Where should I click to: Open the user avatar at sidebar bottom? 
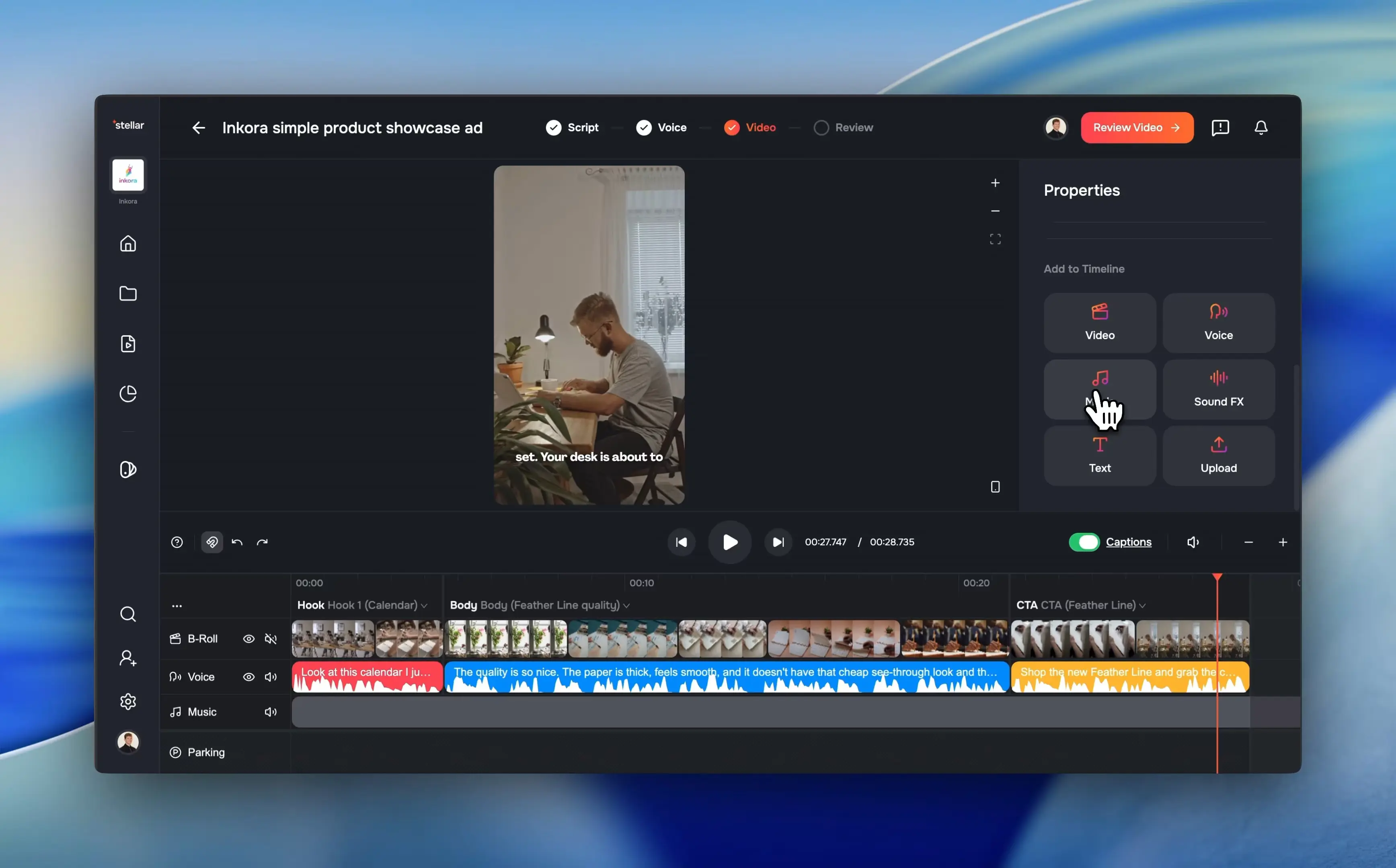[127, 742]
